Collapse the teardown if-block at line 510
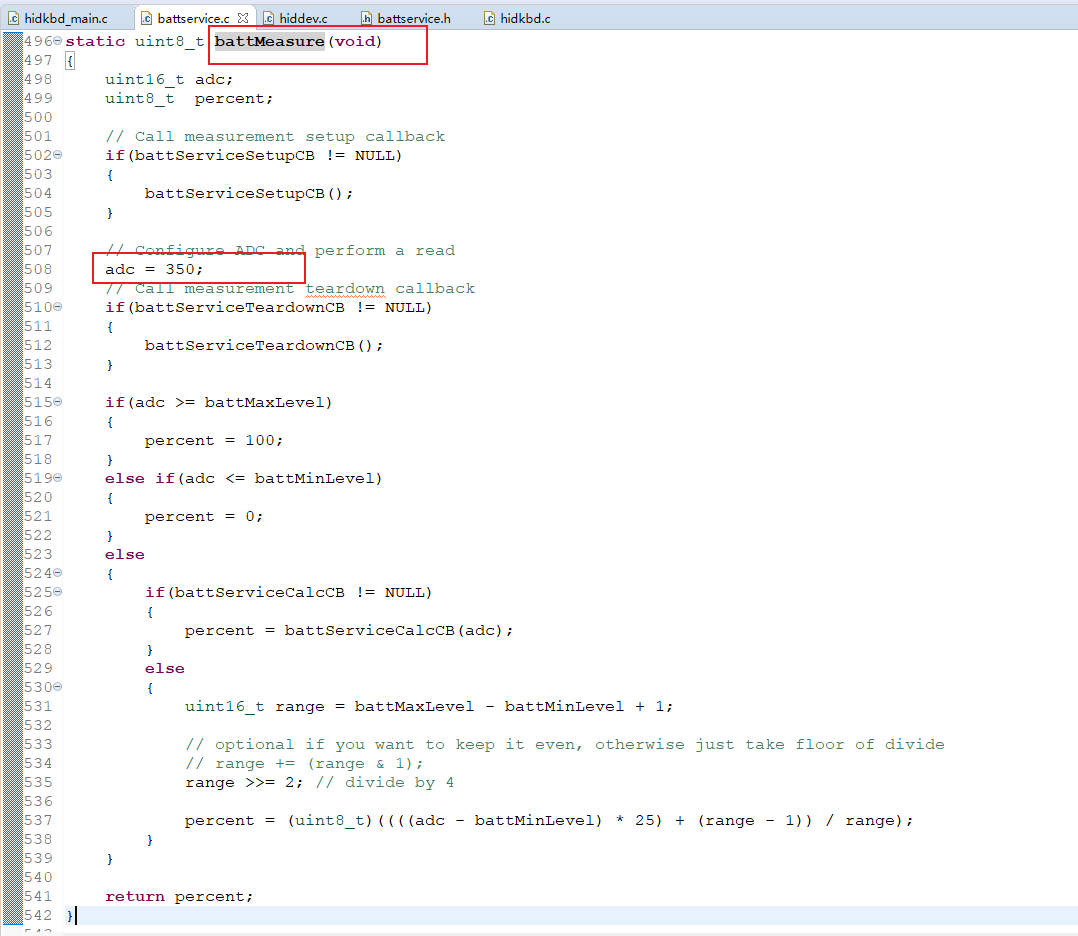 tap(57, 307)
